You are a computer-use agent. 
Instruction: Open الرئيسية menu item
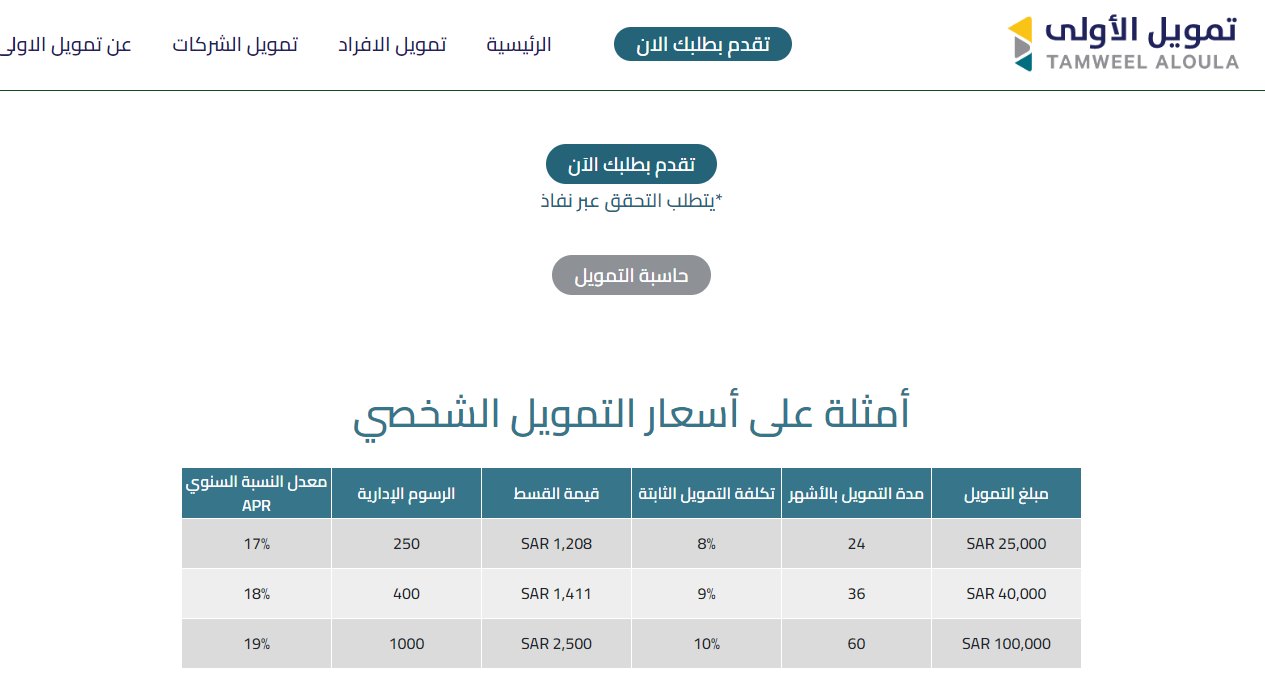[519, 45]
